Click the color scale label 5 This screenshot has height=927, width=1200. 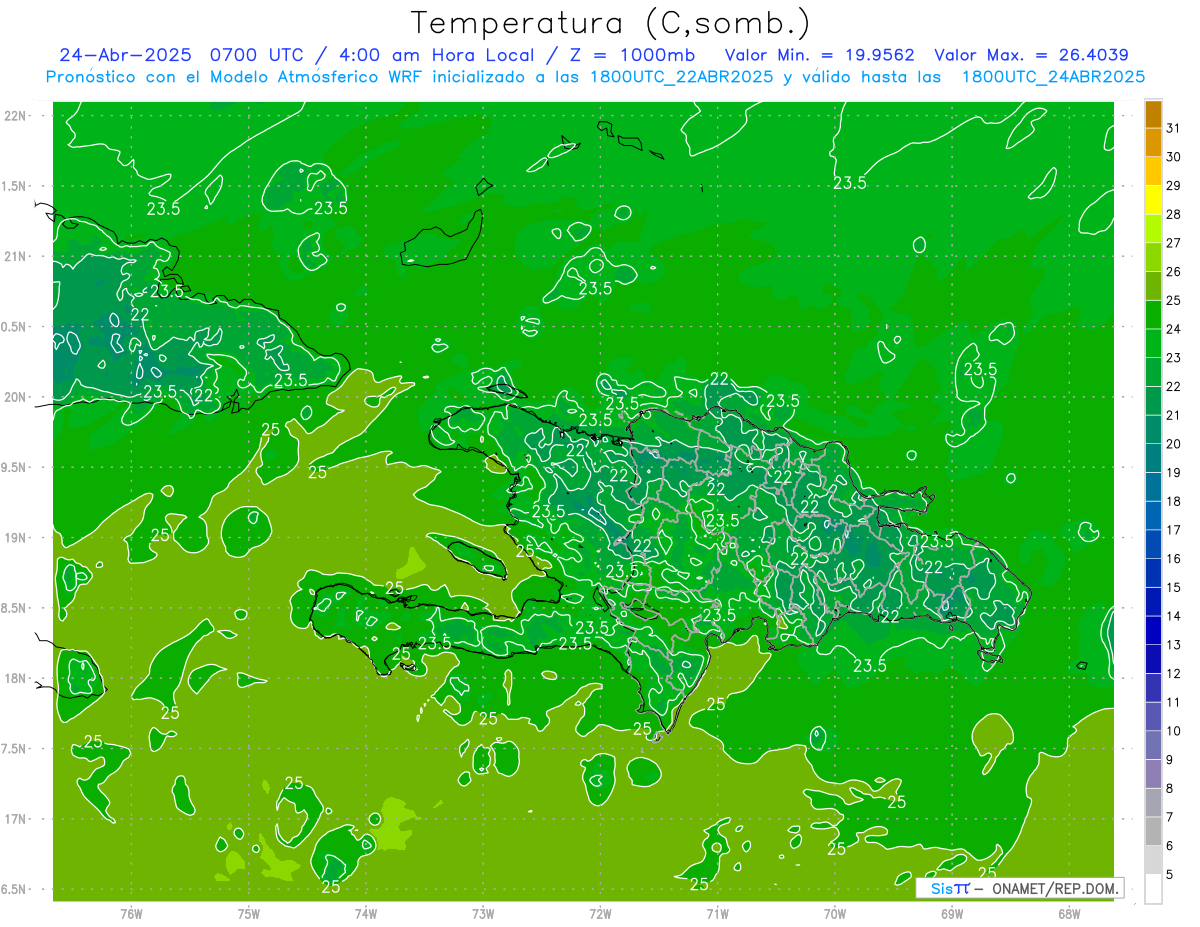point(1170,875)
